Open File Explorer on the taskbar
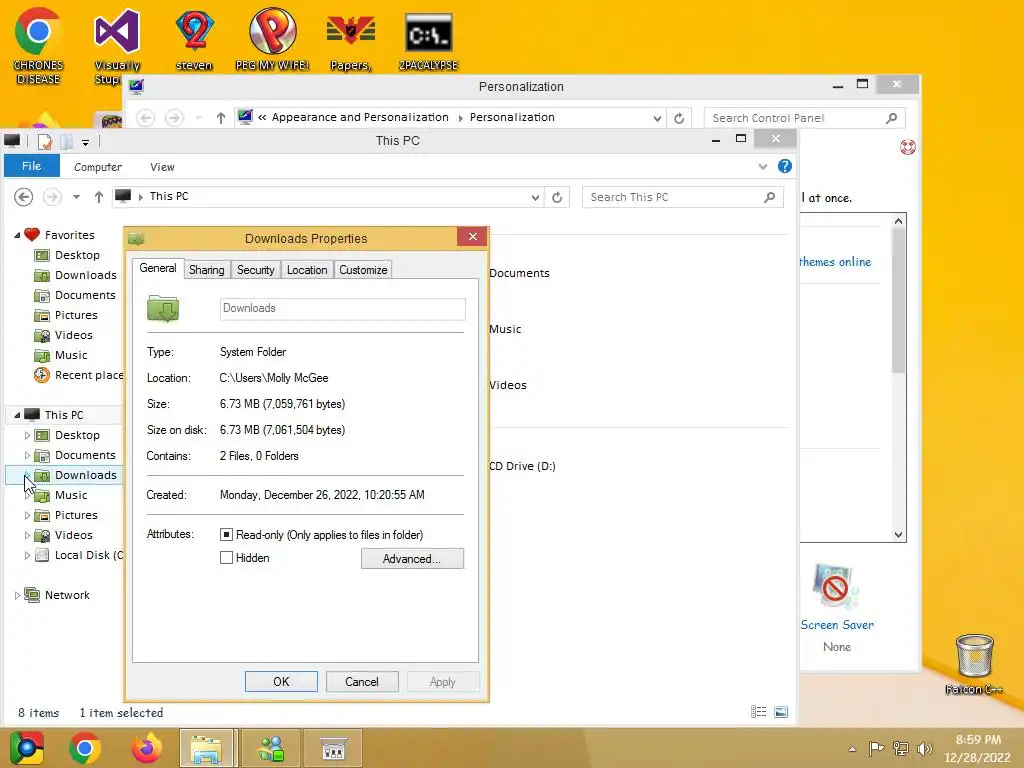Image resolution: width=1024 pixels, height=768 pixels. [x=206, y=748]
